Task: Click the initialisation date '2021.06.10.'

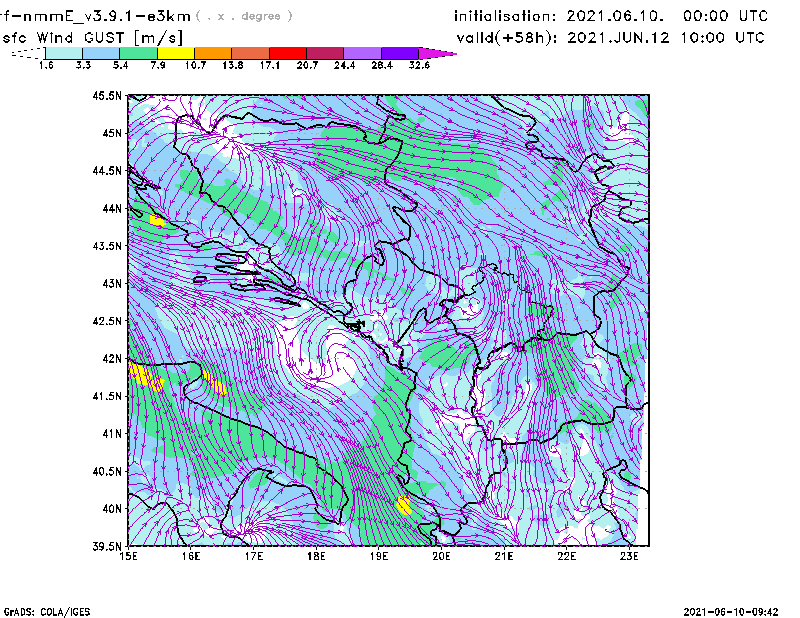Action: pos(615,16)
